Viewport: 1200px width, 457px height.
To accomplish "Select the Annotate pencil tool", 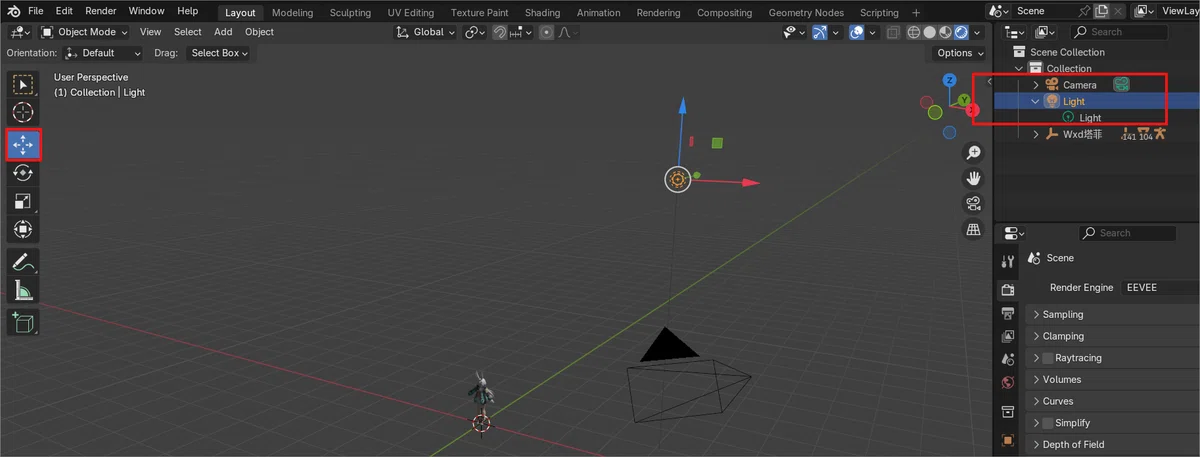I will click(22, 263).
